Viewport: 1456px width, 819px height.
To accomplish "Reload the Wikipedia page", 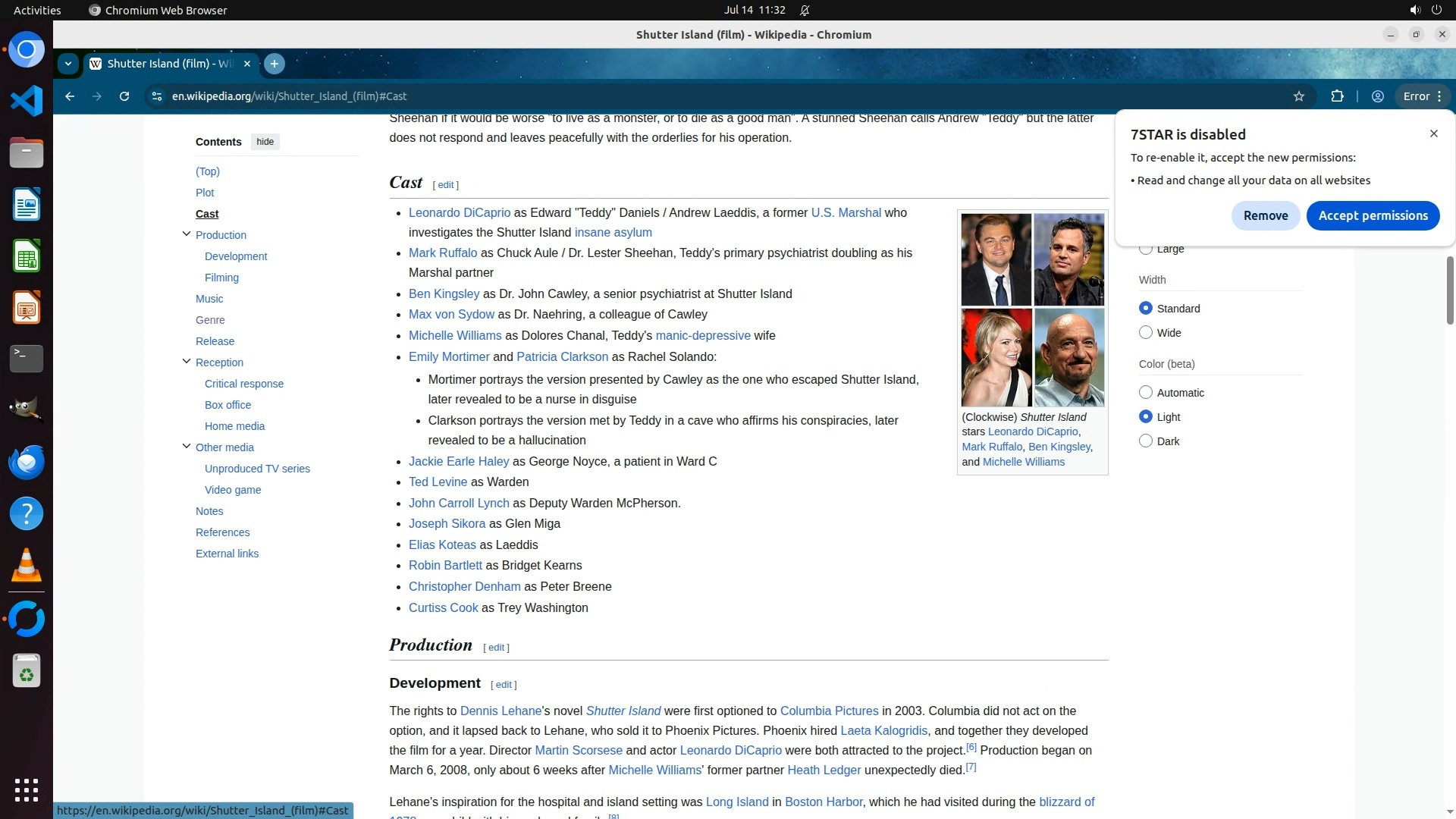I will point(124,96).
